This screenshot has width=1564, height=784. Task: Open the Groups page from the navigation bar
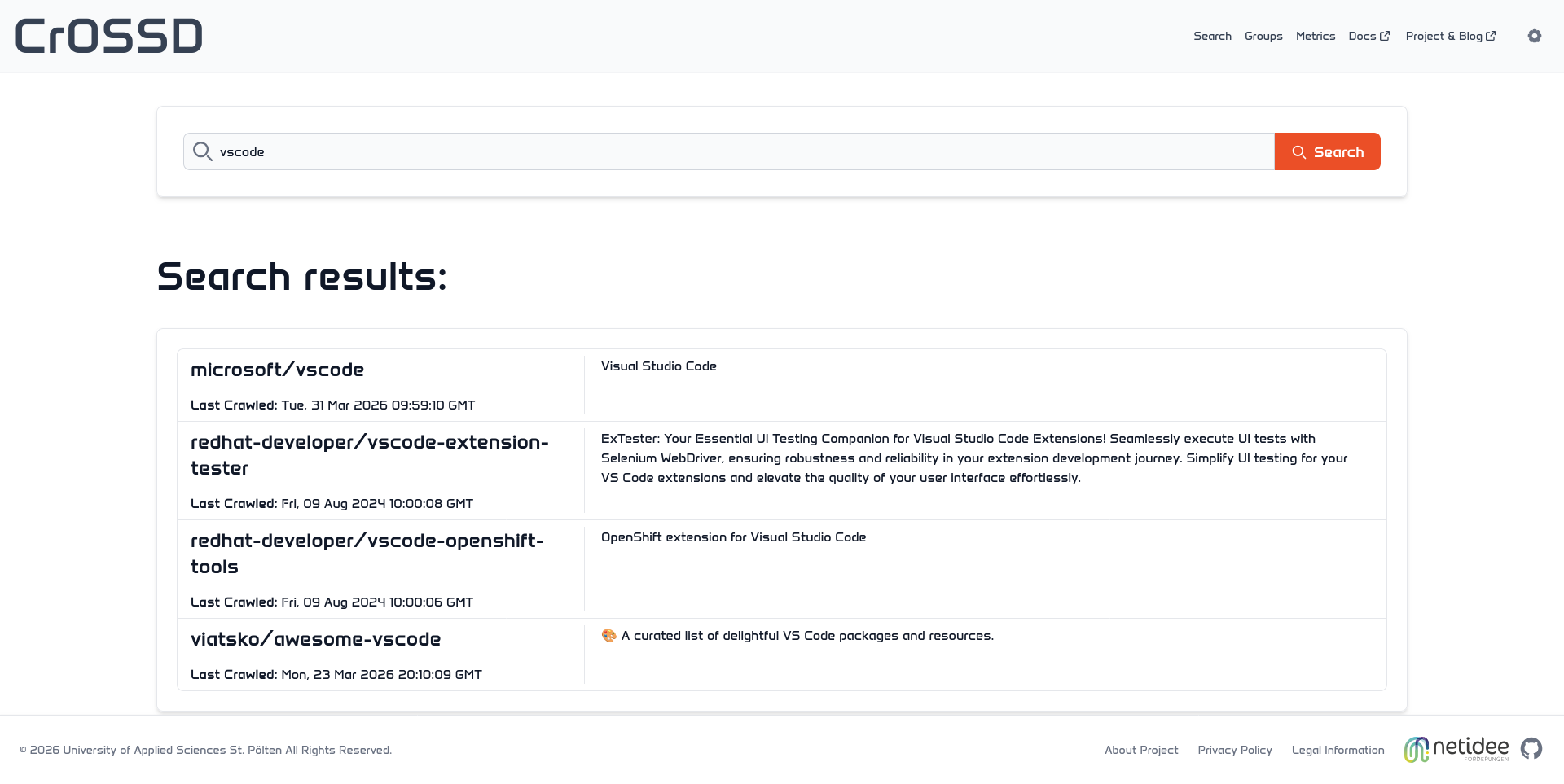(x=1263, y=36)
